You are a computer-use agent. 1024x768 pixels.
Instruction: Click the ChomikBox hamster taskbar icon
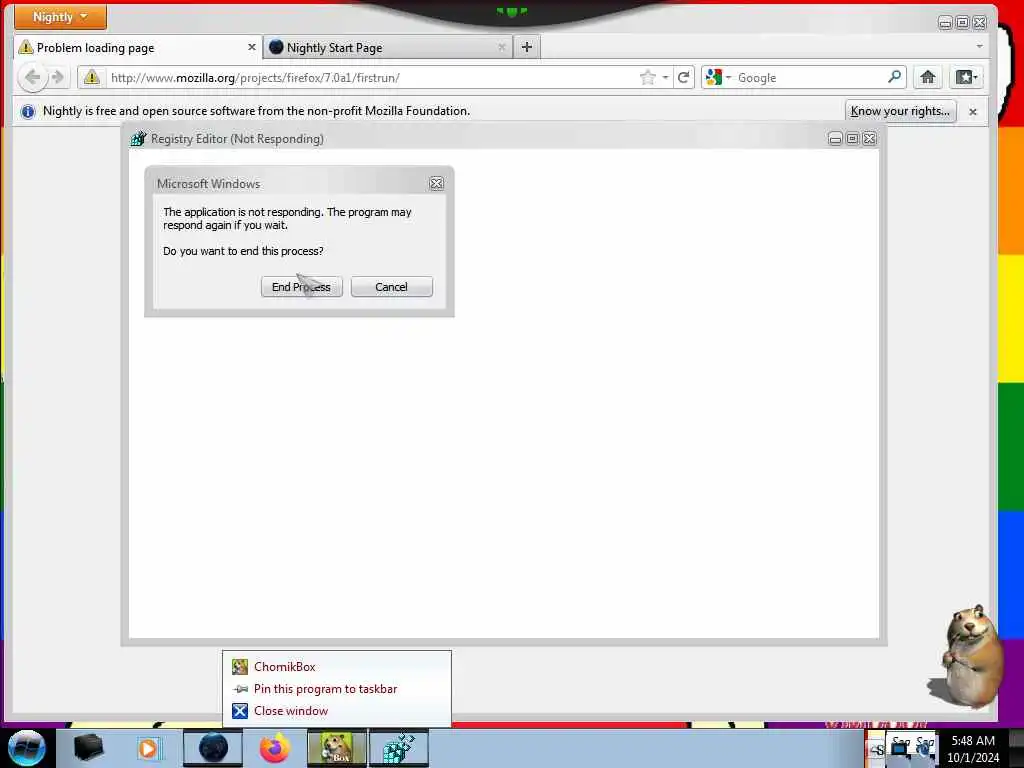[x=337, y=748]
